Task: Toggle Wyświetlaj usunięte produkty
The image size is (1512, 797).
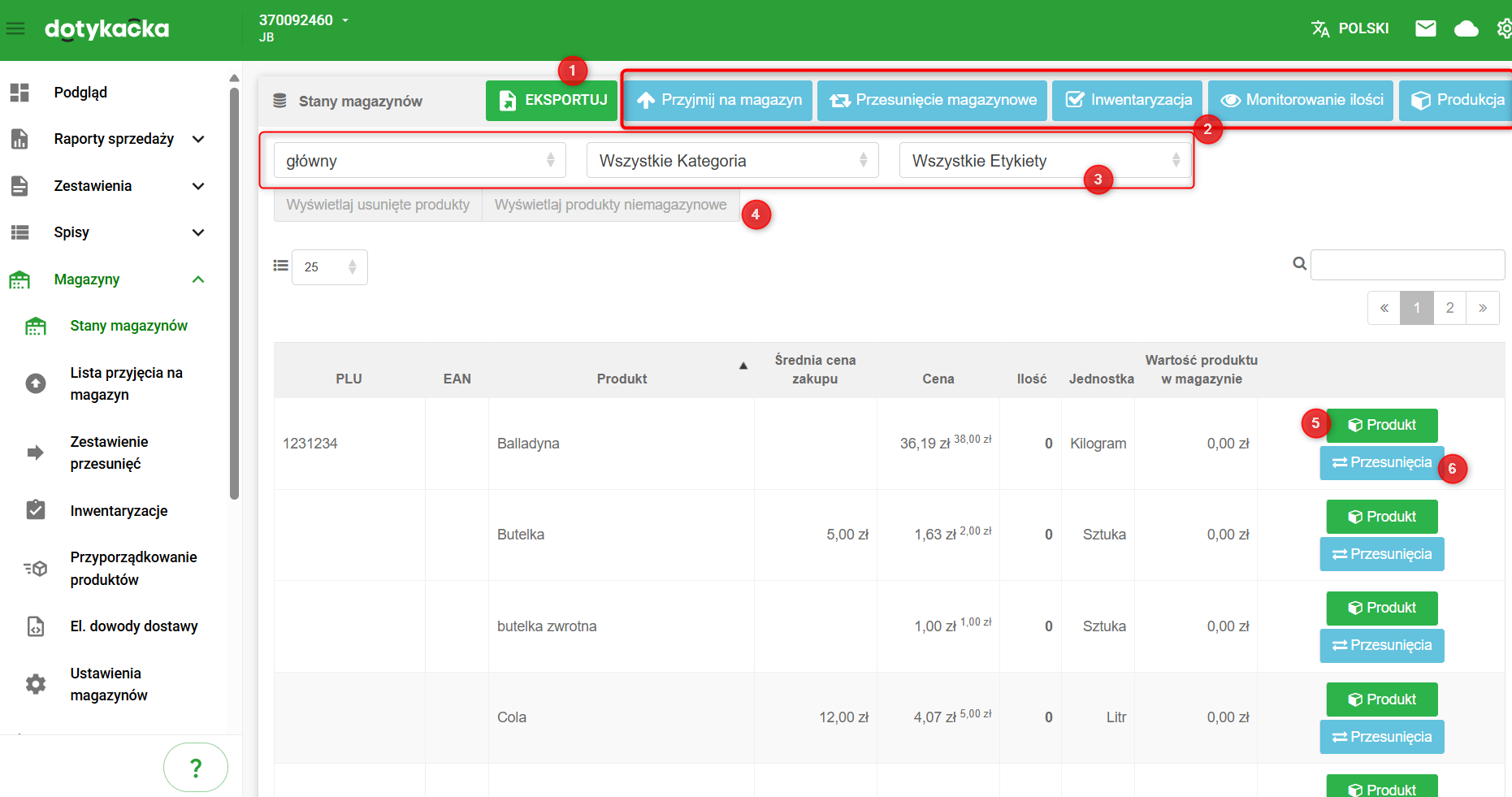Action: [378, 205]
